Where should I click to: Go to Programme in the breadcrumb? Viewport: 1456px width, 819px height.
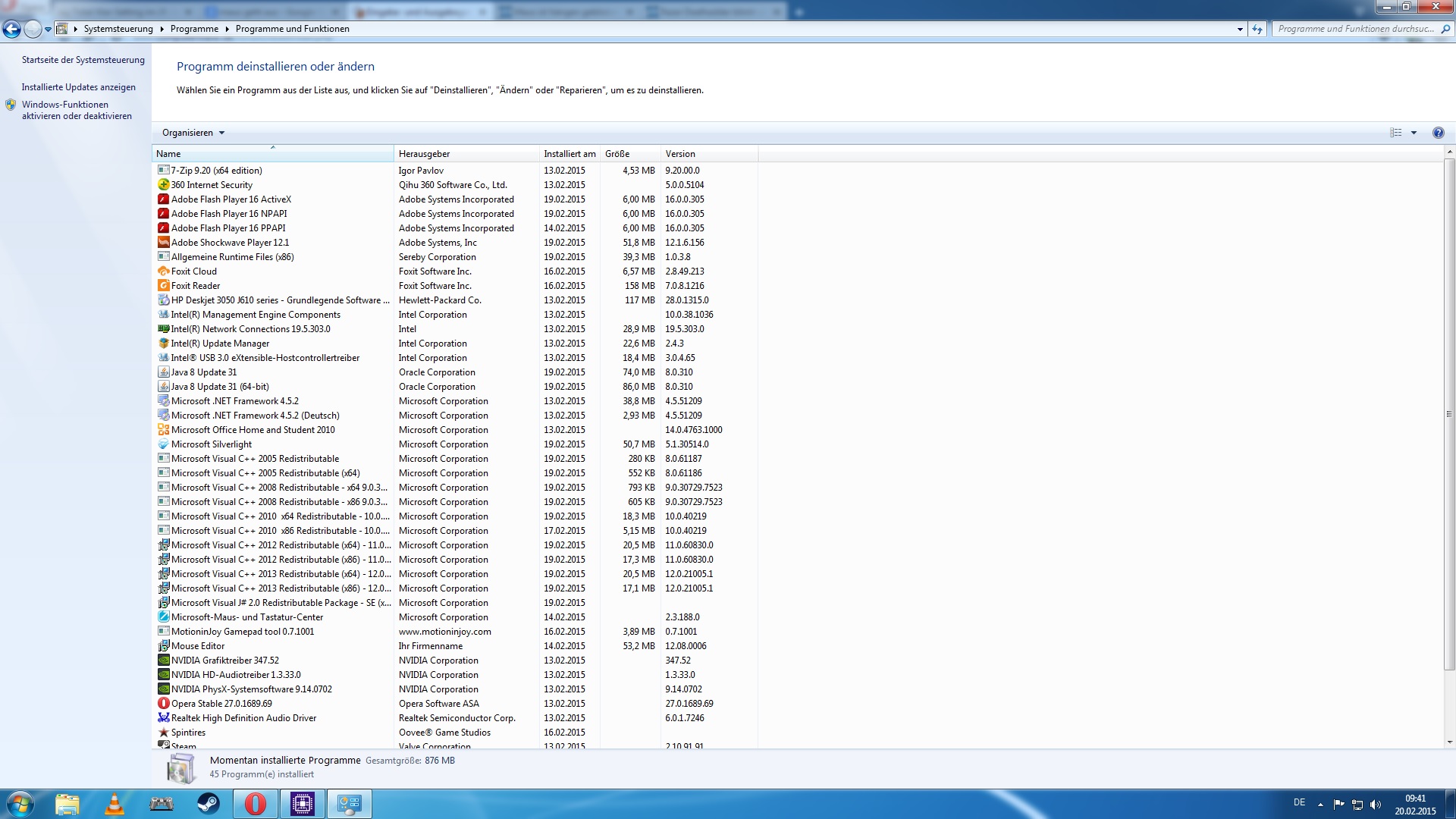point(194,29)
